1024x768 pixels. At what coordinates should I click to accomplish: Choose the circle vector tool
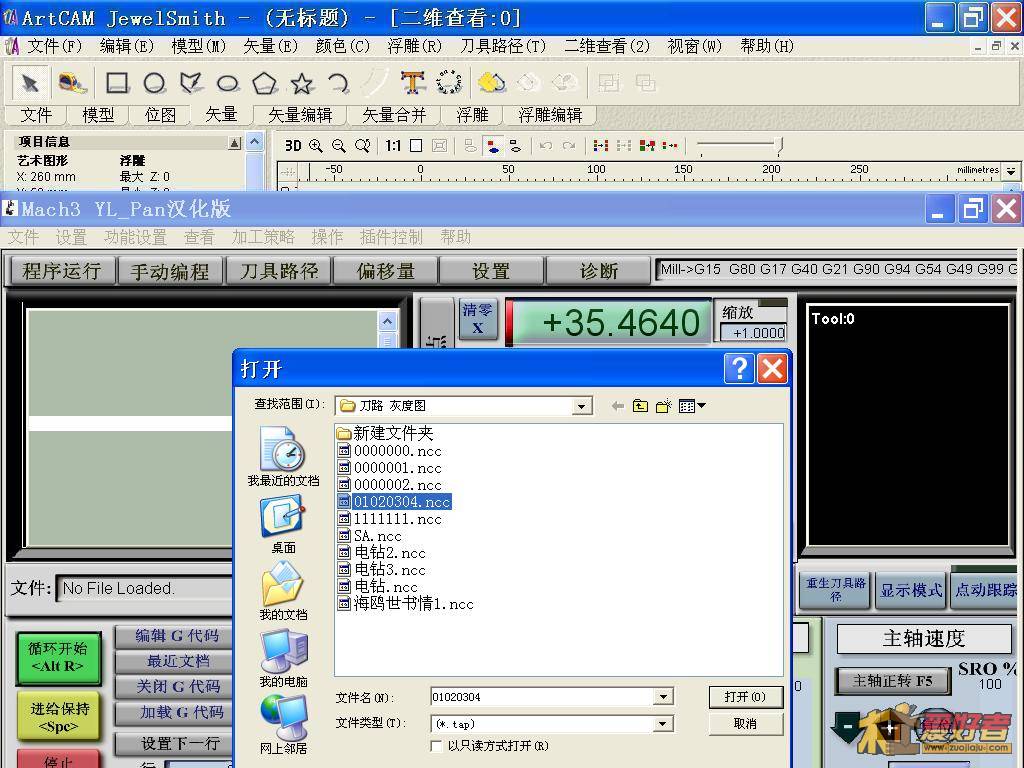154,83
